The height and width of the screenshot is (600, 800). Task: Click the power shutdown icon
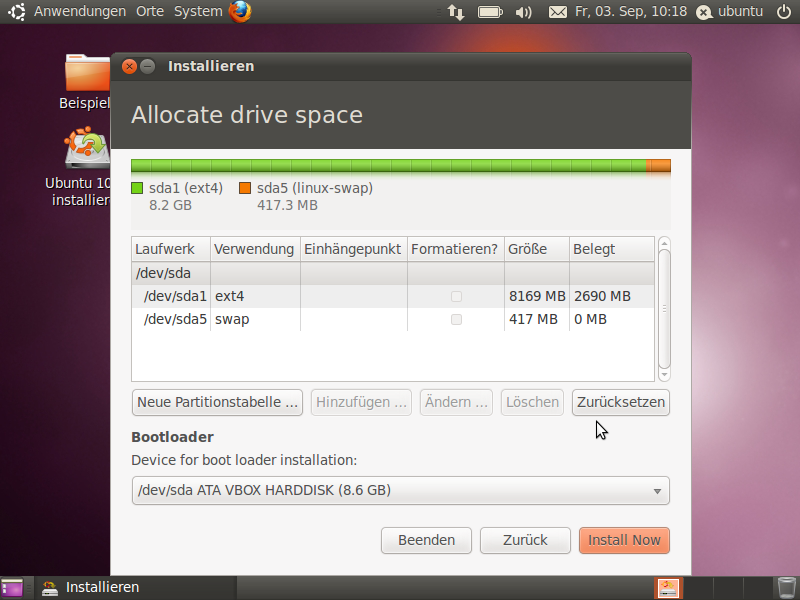coord(783,12)
